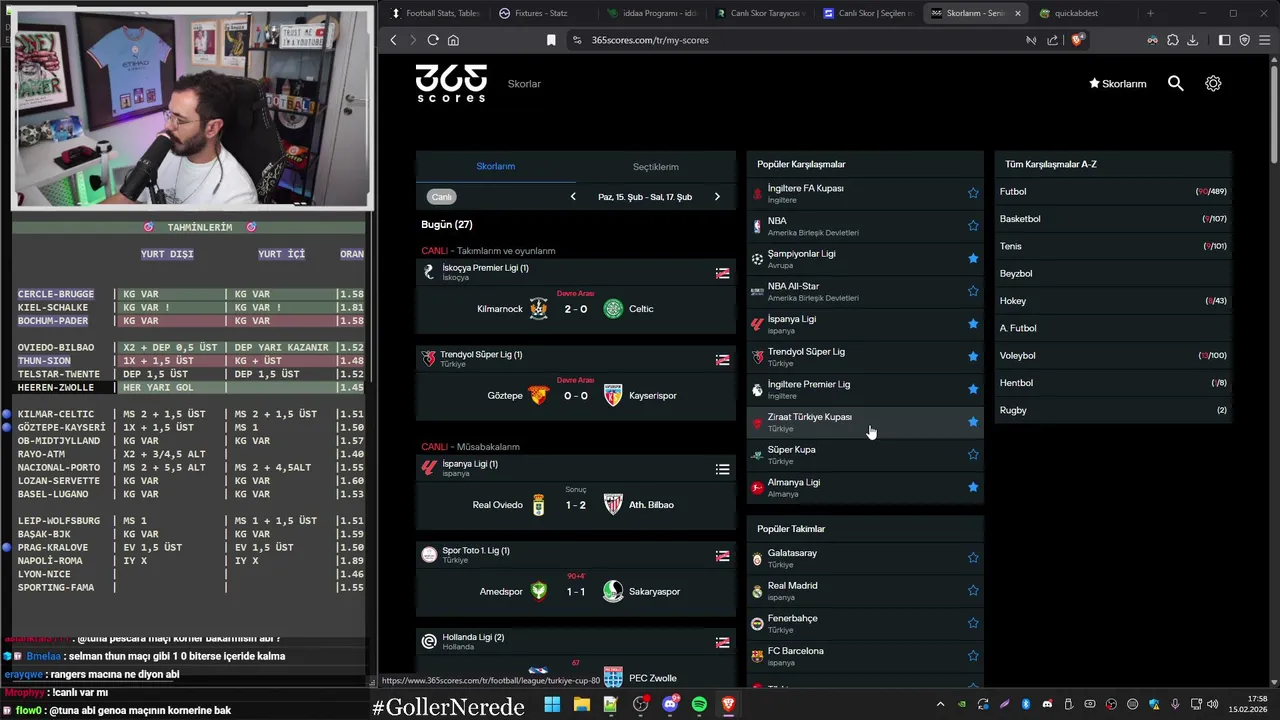Unfavorite Şampiyonlar Ligi with its star

click(x=973, y=258)
